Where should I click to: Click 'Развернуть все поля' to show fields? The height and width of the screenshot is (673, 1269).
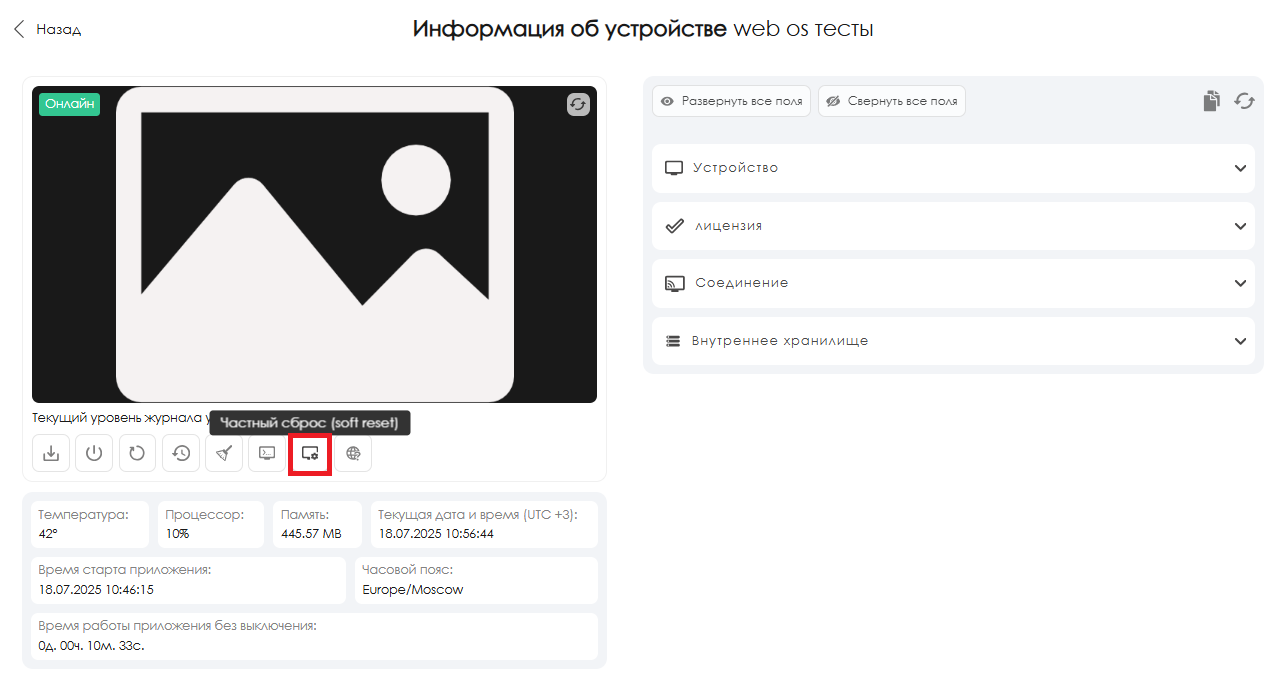tap(732, 101)
